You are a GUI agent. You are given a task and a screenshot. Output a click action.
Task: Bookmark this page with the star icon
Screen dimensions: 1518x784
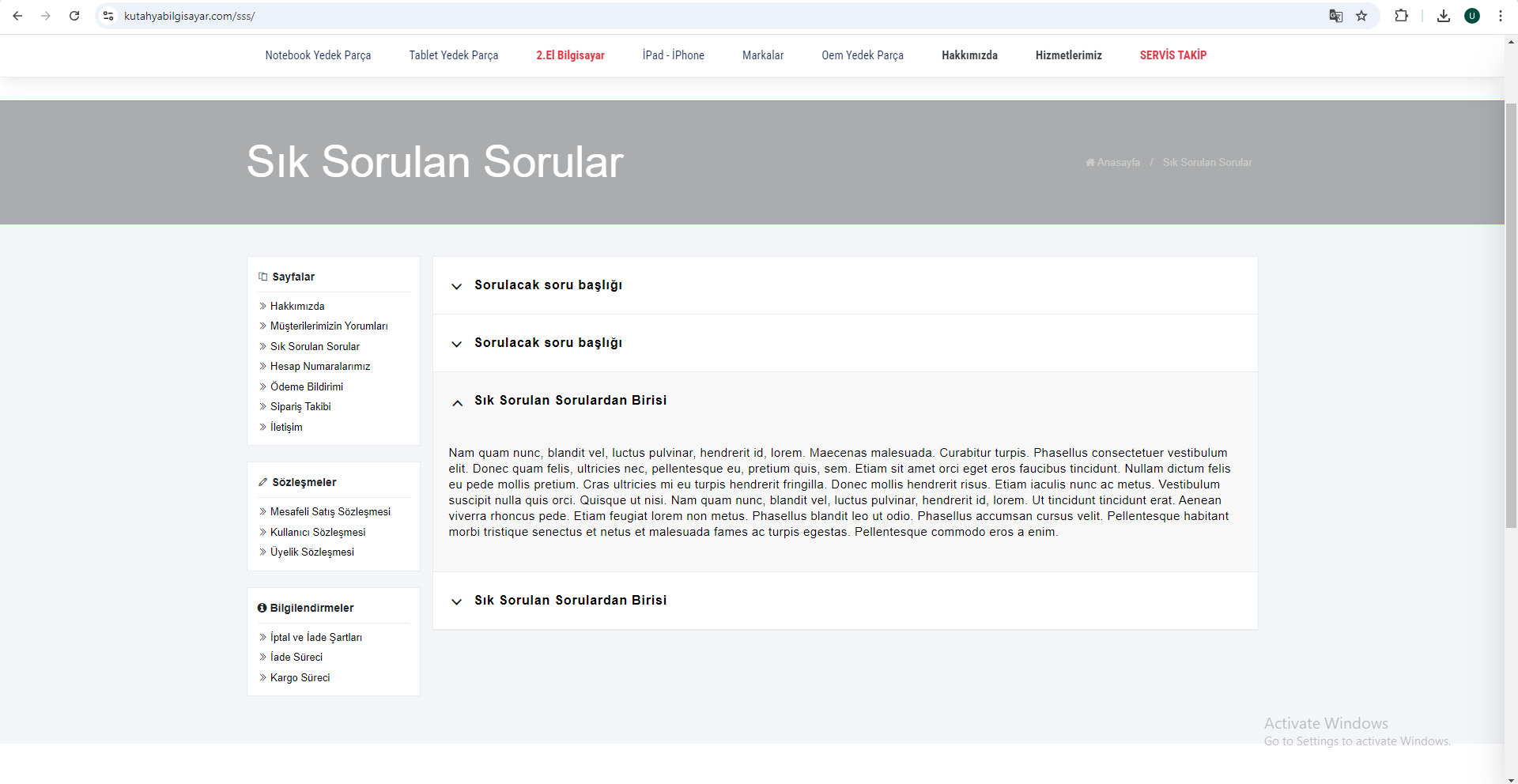1361,16
